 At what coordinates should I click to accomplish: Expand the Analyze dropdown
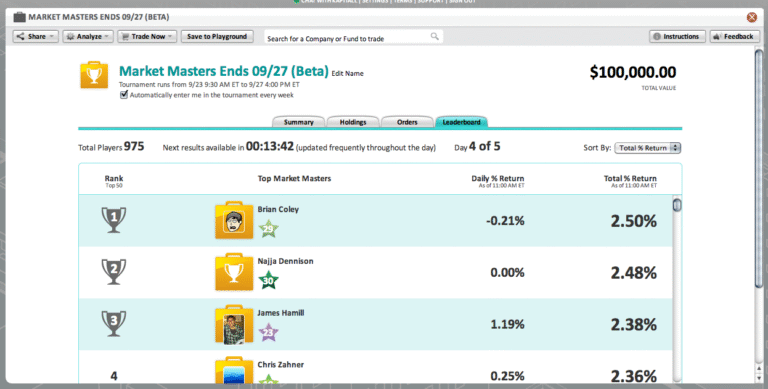pyautogui.click(x=88, y=36)
